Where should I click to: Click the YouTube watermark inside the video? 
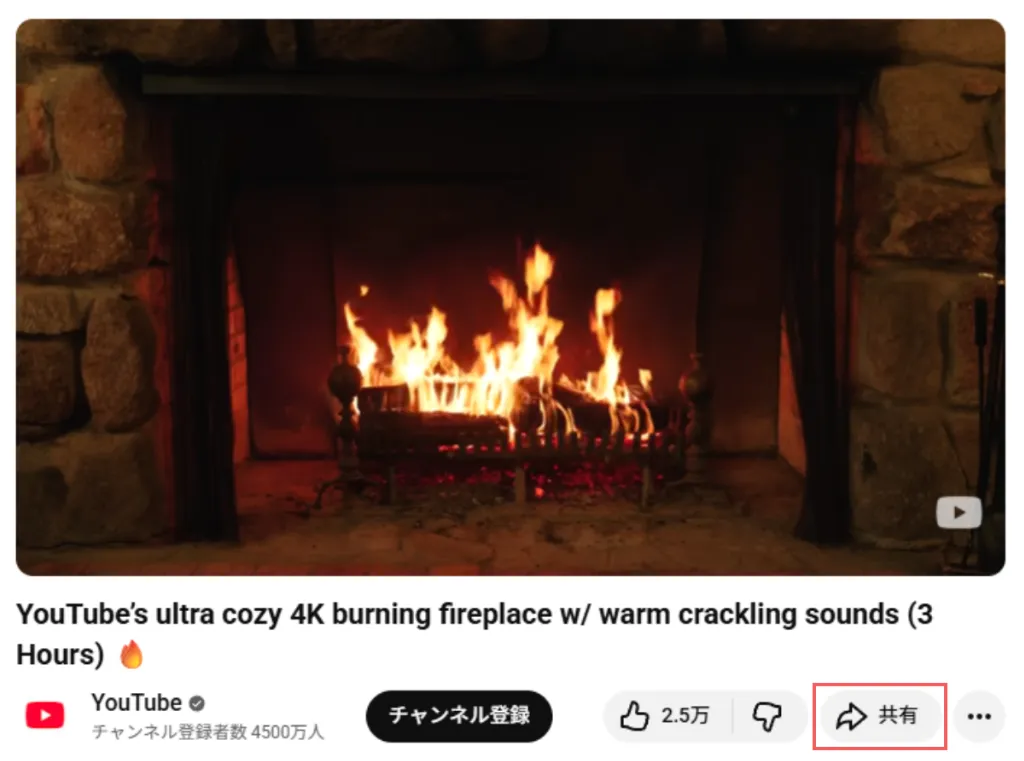point(959,512)
